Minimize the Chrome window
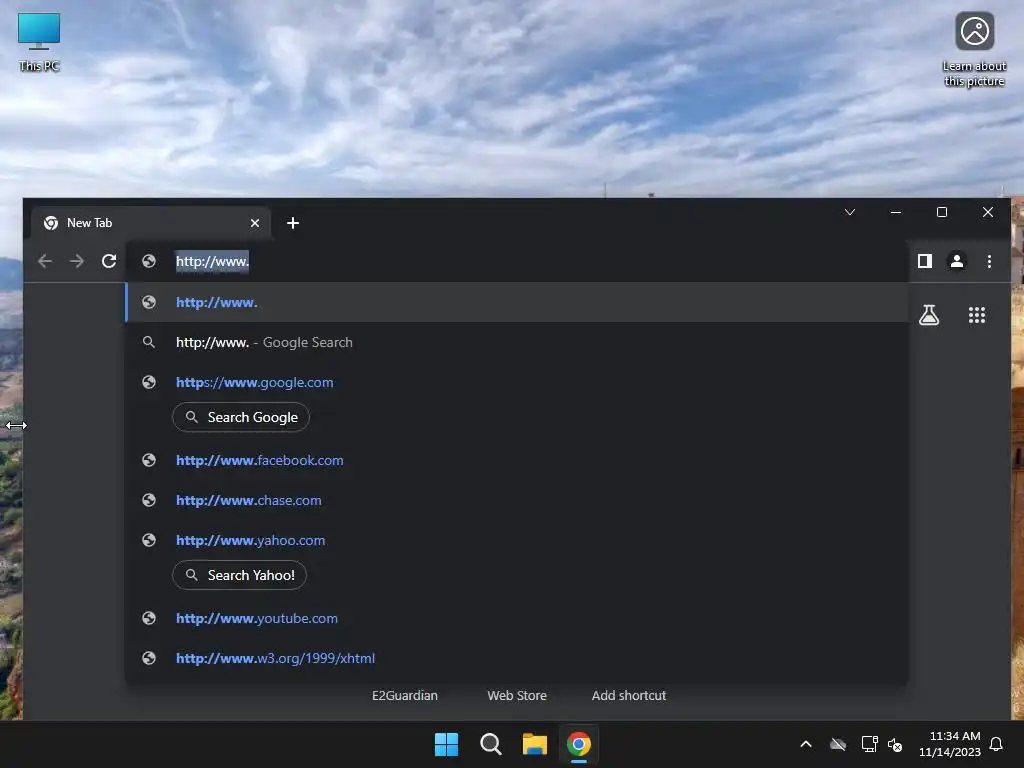Image resolution: width=1024 pixels, height=768 pixels. [896, 212]
